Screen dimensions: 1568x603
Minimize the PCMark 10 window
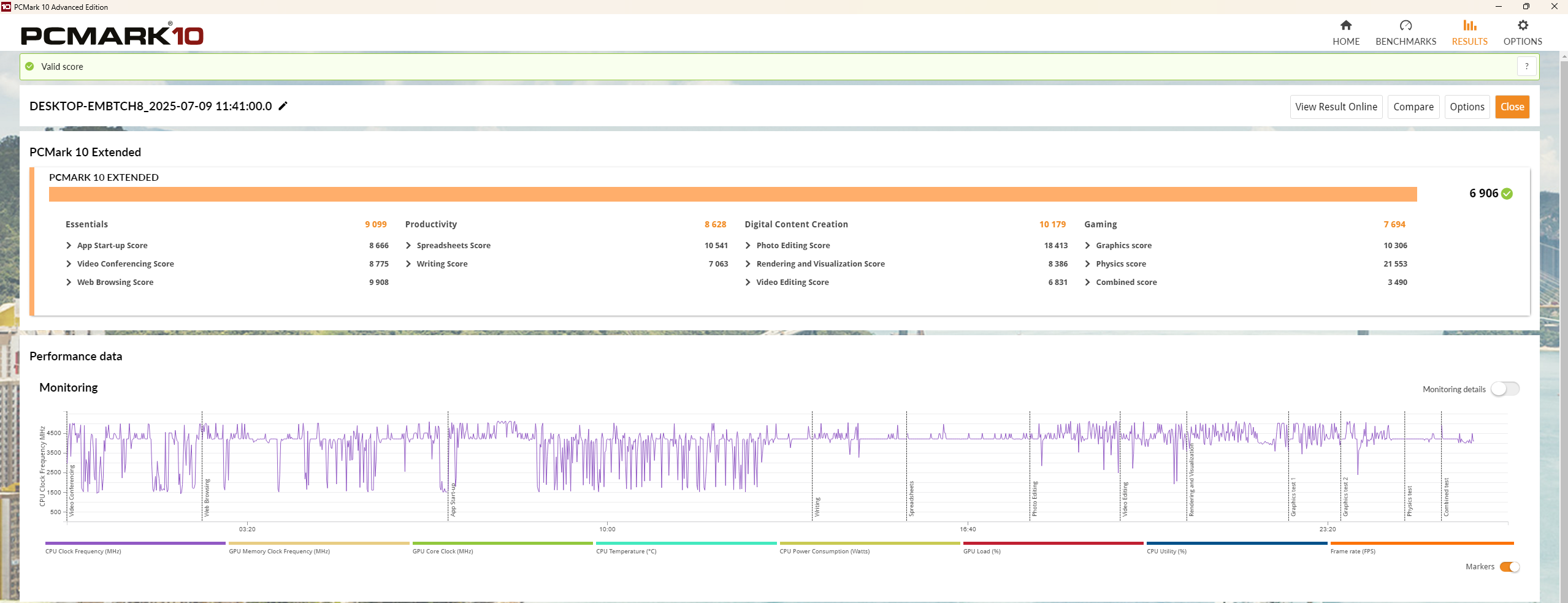click(1498, 7)
